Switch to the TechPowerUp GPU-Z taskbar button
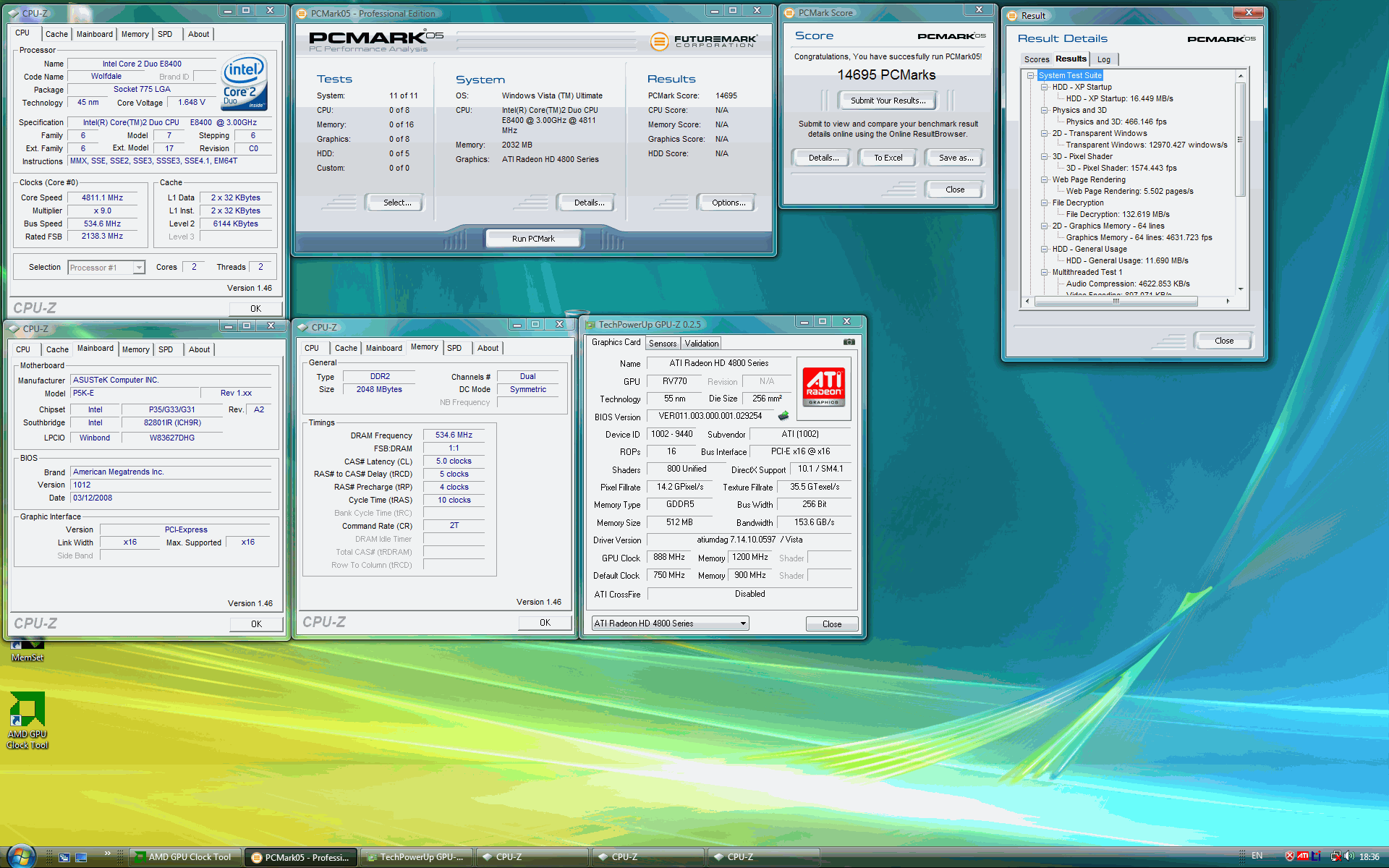This screenshot has width=1389, height=868. coord(416,857)
